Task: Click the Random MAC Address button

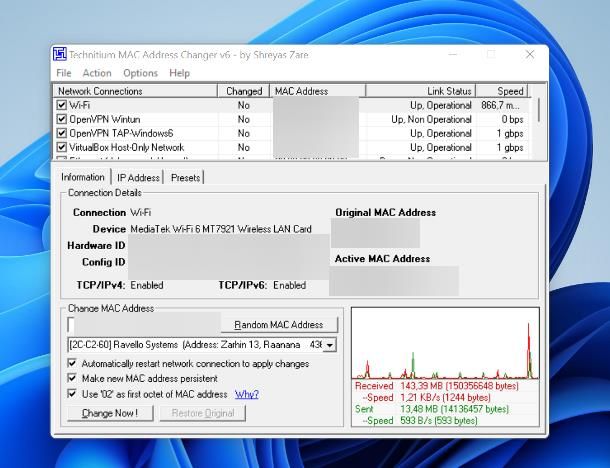Action: [x=279, y=324]
